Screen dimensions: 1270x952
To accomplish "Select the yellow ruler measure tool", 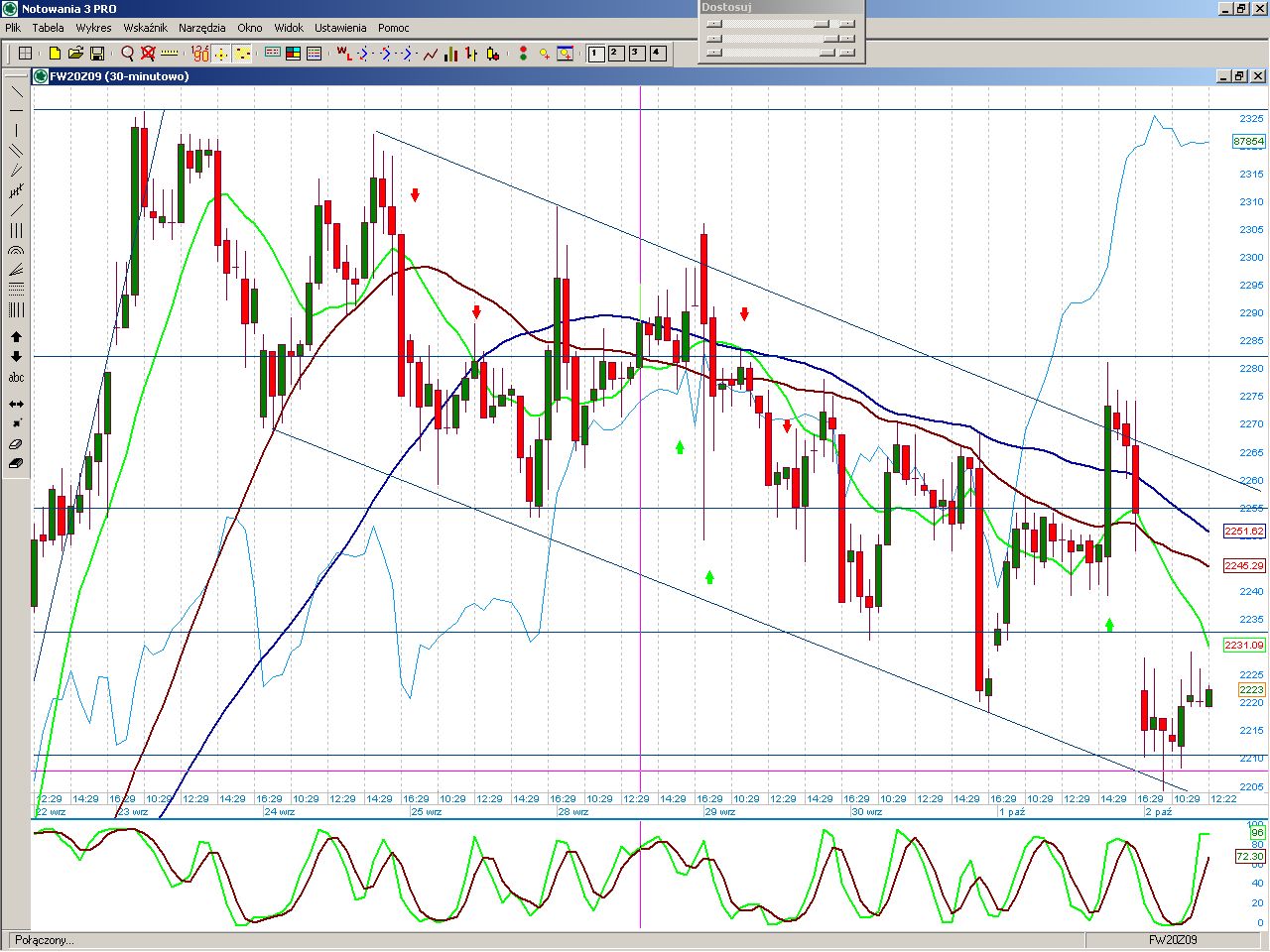I will pos(169,54).
